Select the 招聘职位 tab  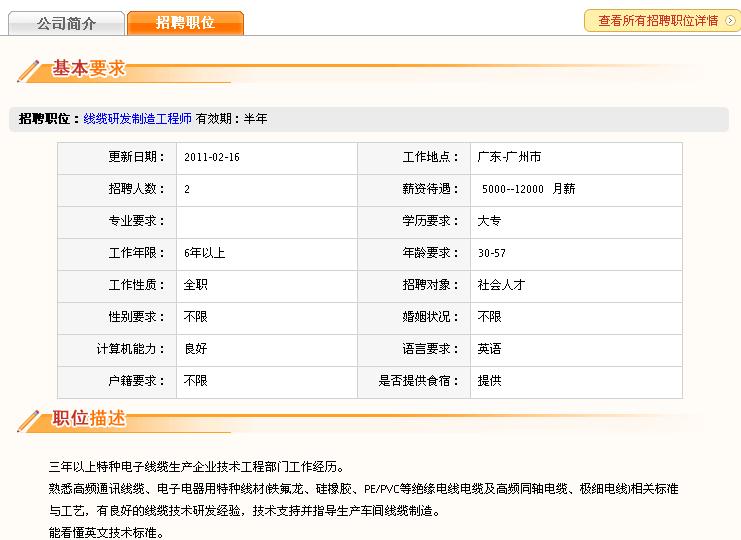pyautogui.click(x=185, y=22)
